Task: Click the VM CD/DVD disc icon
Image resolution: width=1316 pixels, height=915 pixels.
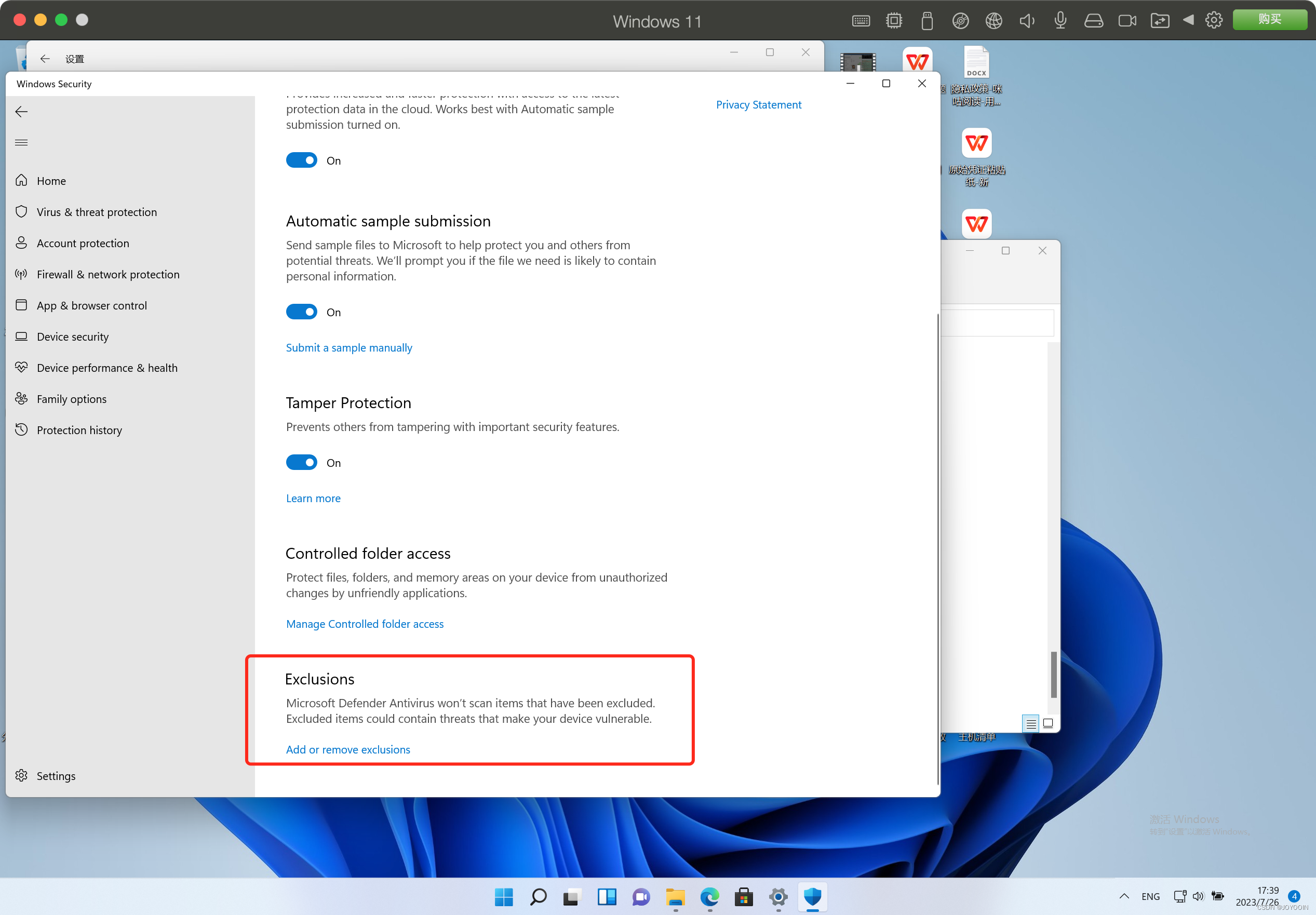Action: point(960,21)
